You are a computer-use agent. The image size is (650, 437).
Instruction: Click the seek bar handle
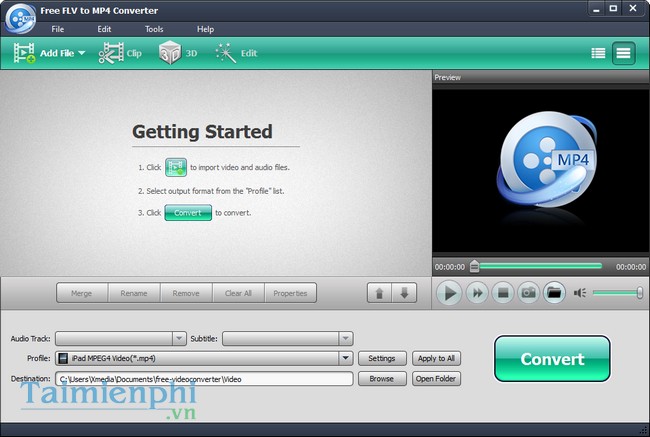tap(475, 267)
